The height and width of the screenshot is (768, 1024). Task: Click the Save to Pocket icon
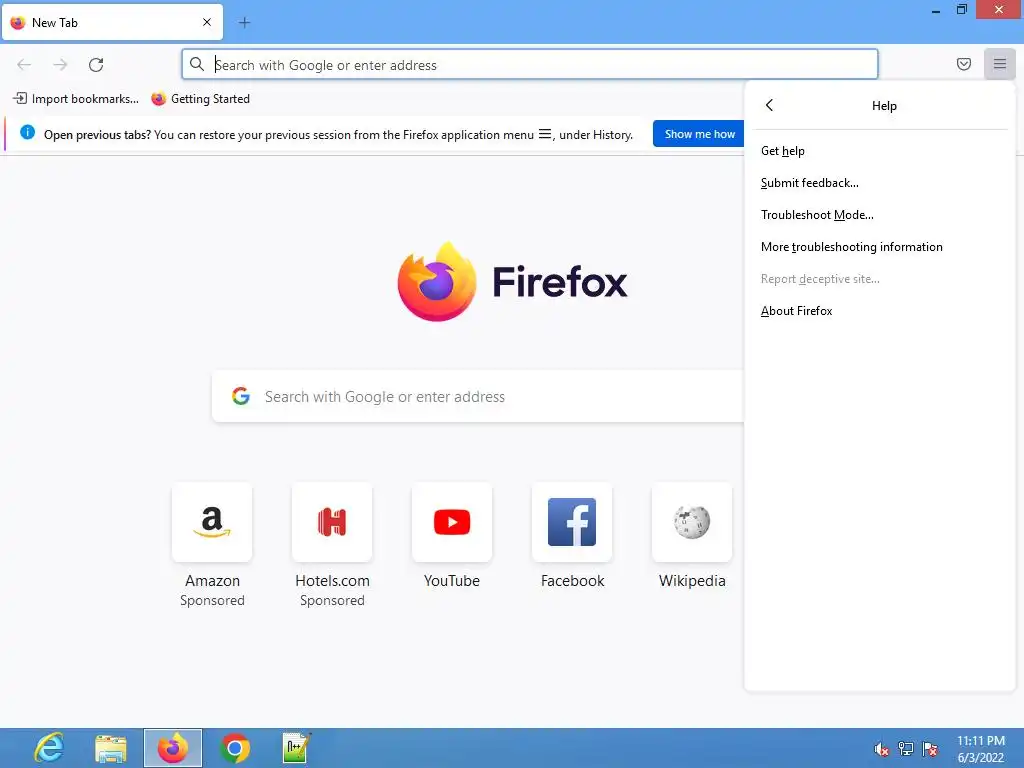tap(963, 64)
